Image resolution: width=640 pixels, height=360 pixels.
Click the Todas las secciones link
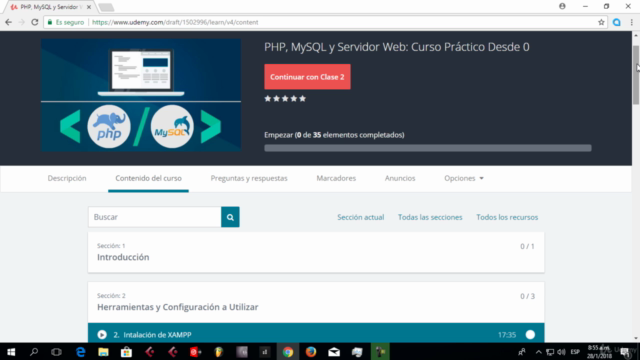tap(430, 217)
